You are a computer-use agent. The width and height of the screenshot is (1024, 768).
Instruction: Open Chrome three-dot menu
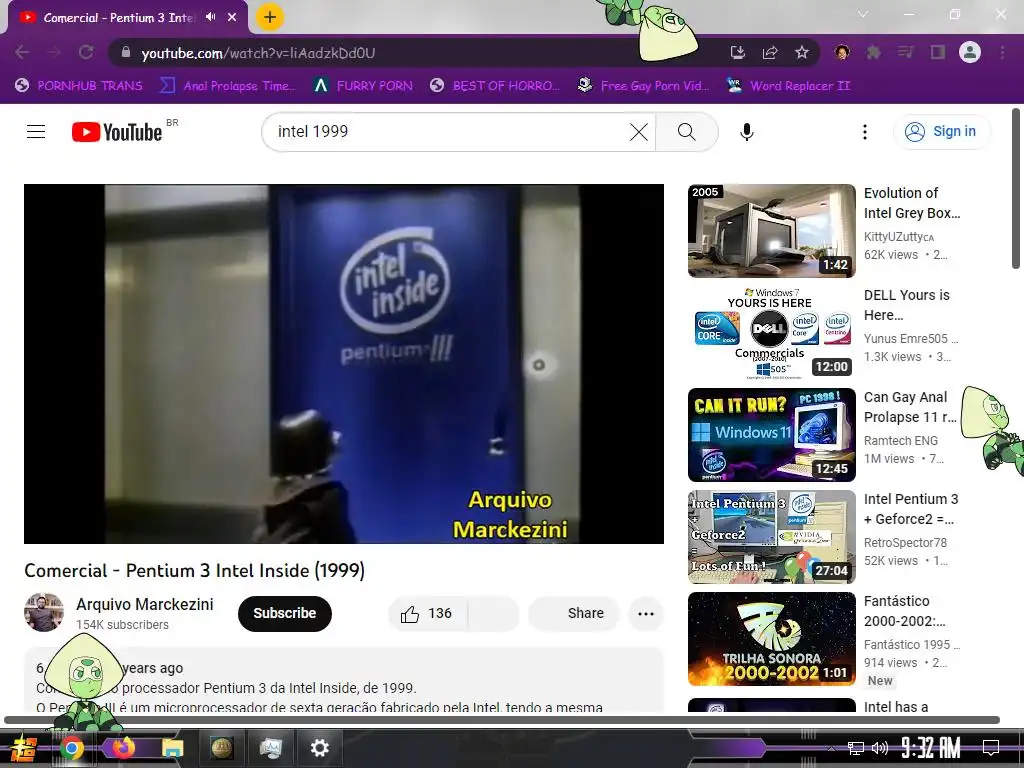1002,52
